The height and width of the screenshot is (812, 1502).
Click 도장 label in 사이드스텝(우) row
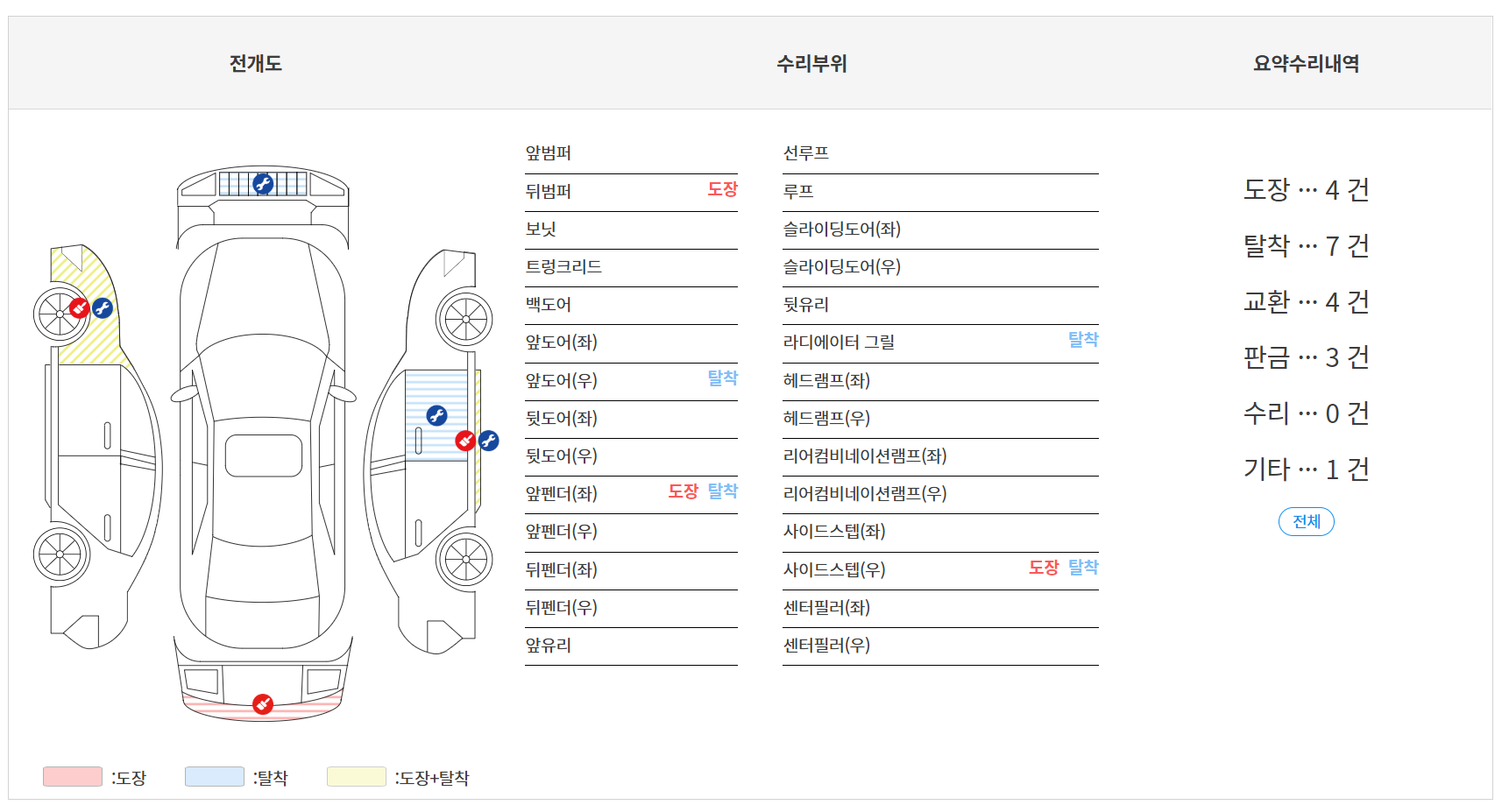coord(1043,568)
